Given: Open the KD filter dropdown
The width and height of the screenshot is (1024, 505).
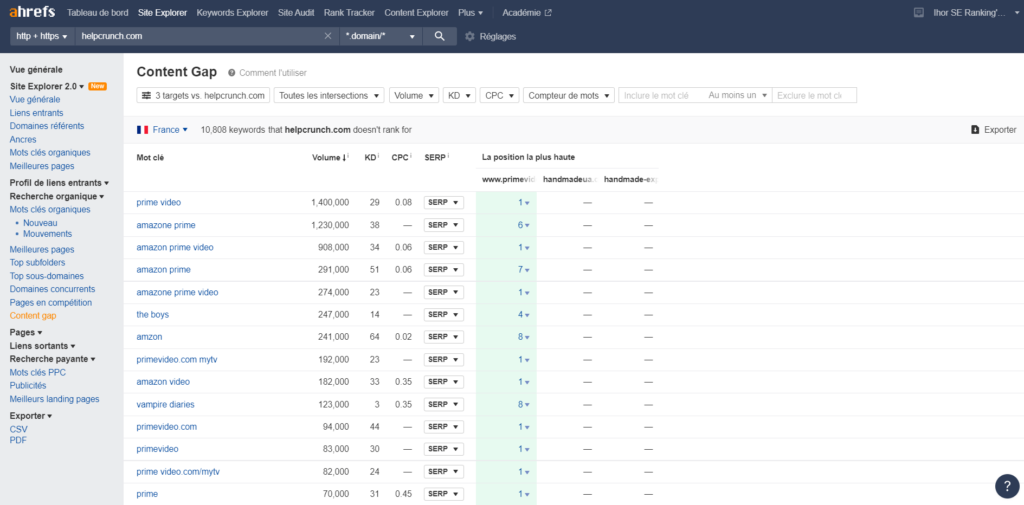Looking at the screenshot, I should (458, 95).
